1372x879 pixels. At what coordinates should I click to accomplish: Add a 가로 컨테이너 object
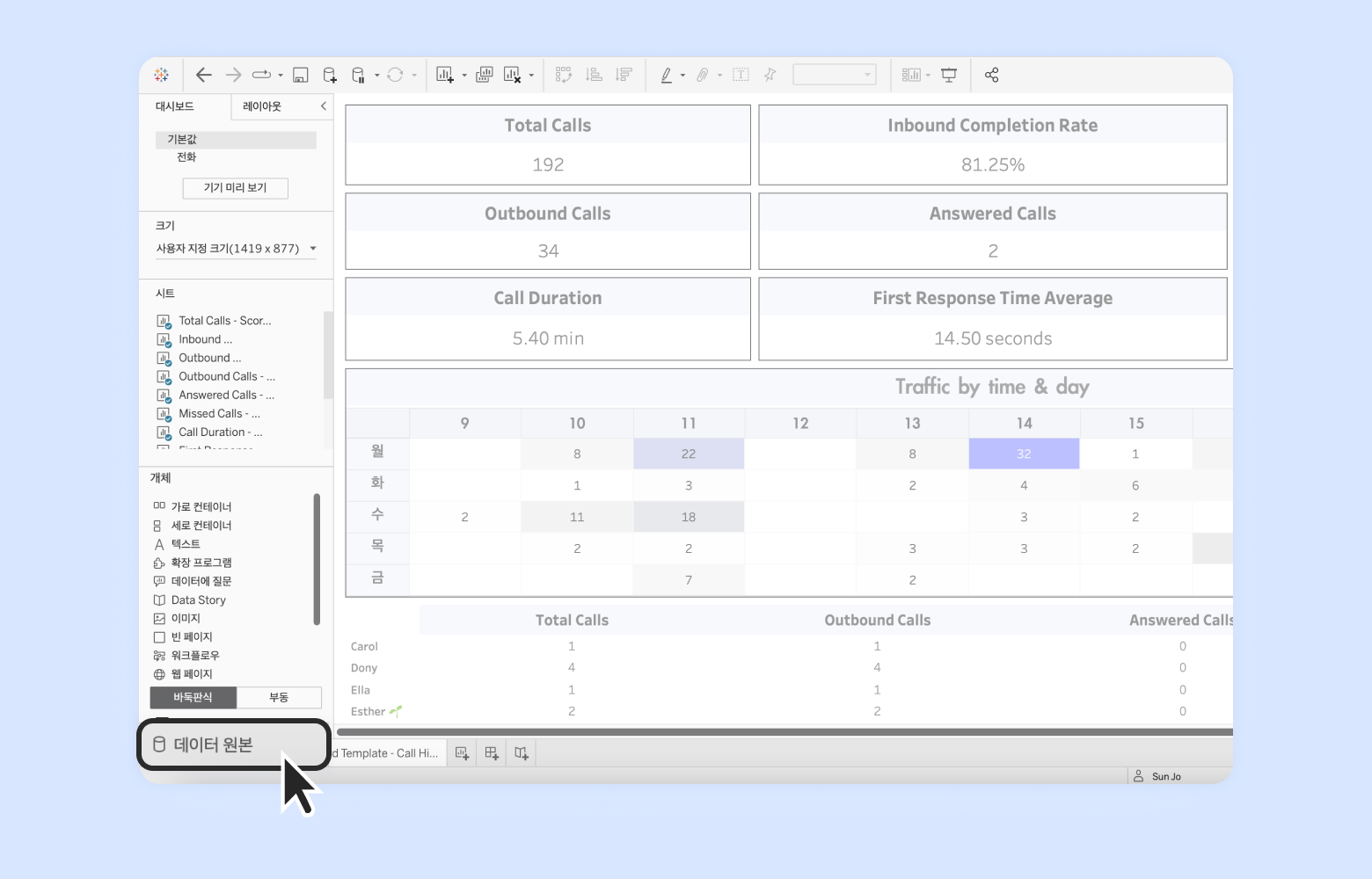point(193,507)
